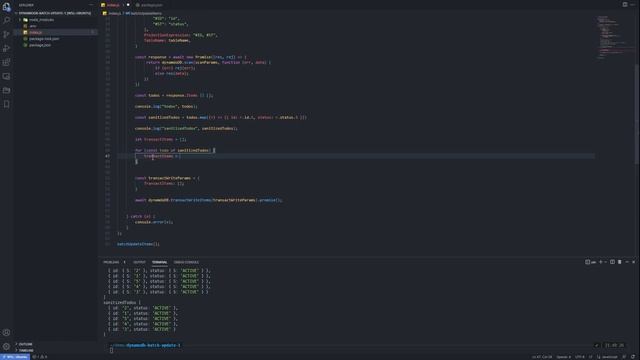Open the Explorer view in activity bar
Image resolution: width=640 pixels, height=360 pixels.
point(6,7)
